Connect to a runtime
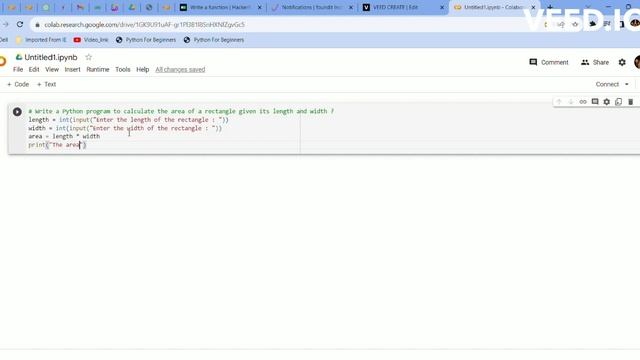Image resolution: width=640 pixels, height=360 pixels. 607,84
